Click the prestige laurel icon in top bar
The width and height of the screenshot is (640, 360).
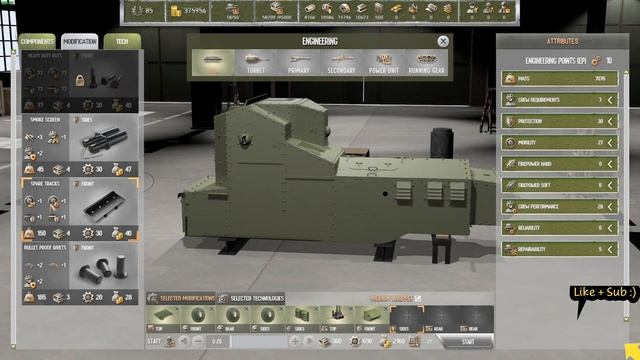pos(137,11)
